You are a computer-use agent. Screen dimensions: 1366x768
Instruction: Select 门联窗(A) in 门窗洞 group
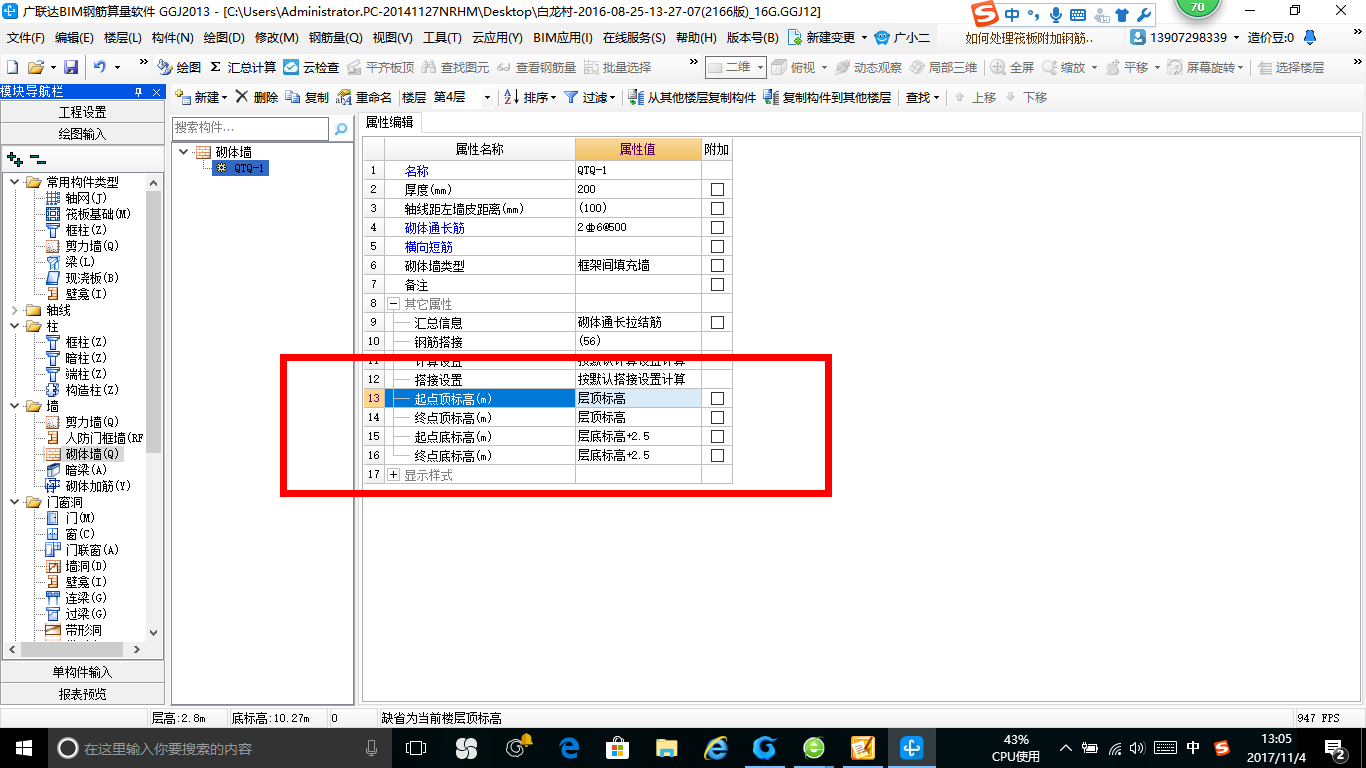coord(82,550)
